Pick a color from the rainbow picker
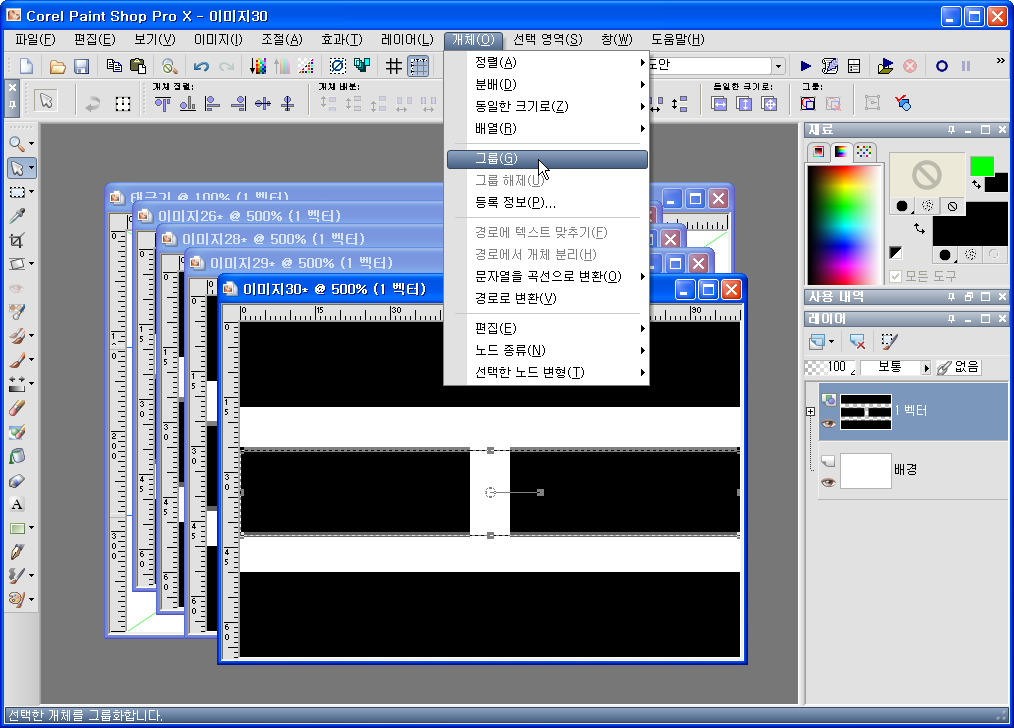 [x=845, y=224]
